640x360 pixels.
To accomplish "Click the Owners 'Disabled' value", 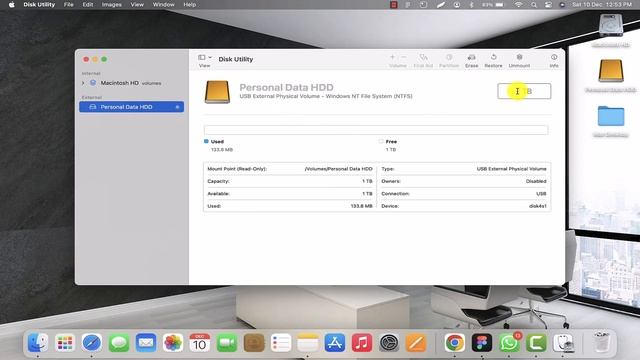I will pos(536,181).
